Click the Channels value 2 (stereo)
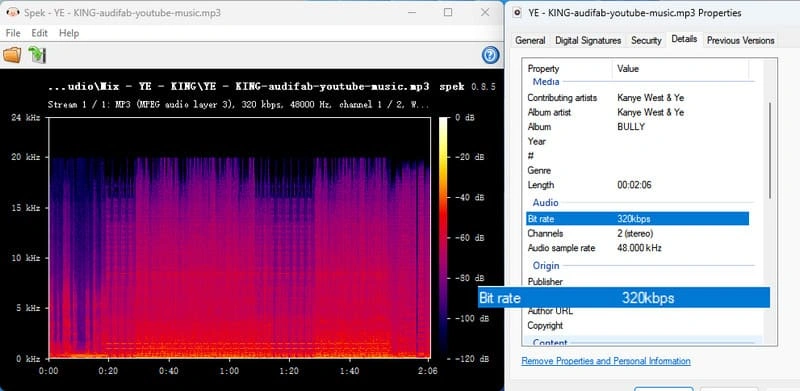 [x=635, y=234]
